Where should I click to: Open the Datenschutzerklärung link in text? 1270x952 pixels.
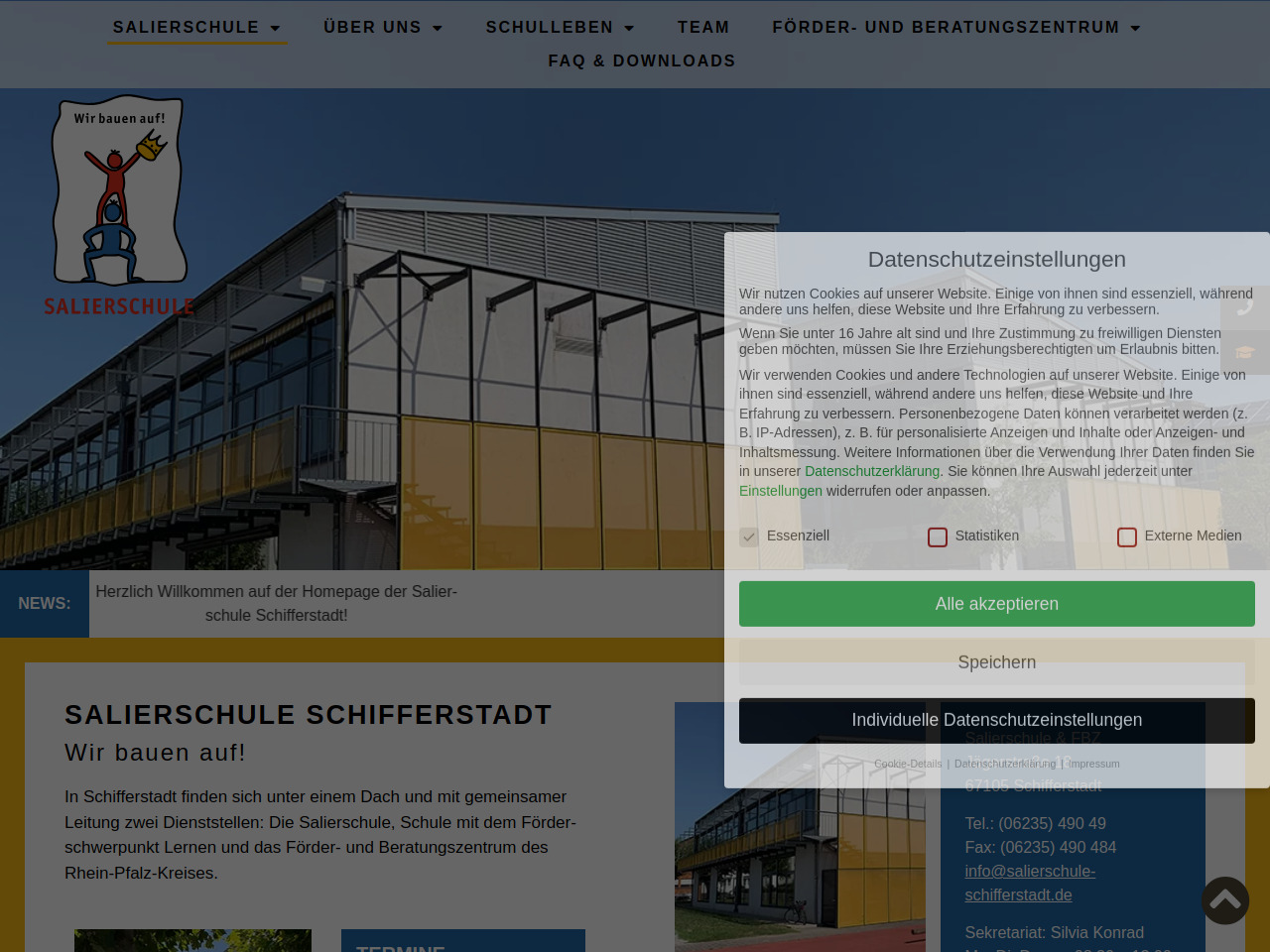pos(871,471)
